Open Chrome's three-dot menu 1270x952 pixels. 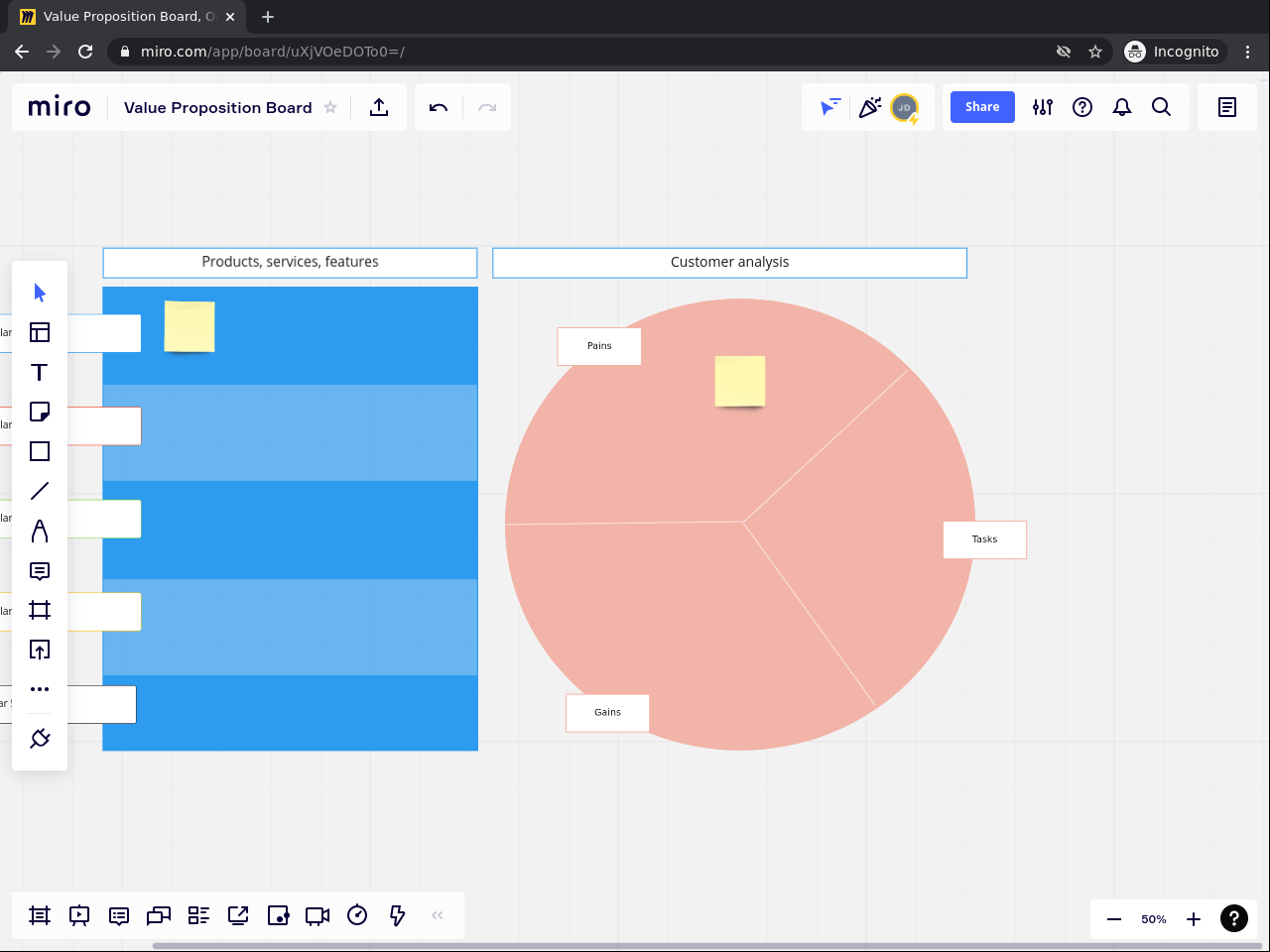(1248, 52)
